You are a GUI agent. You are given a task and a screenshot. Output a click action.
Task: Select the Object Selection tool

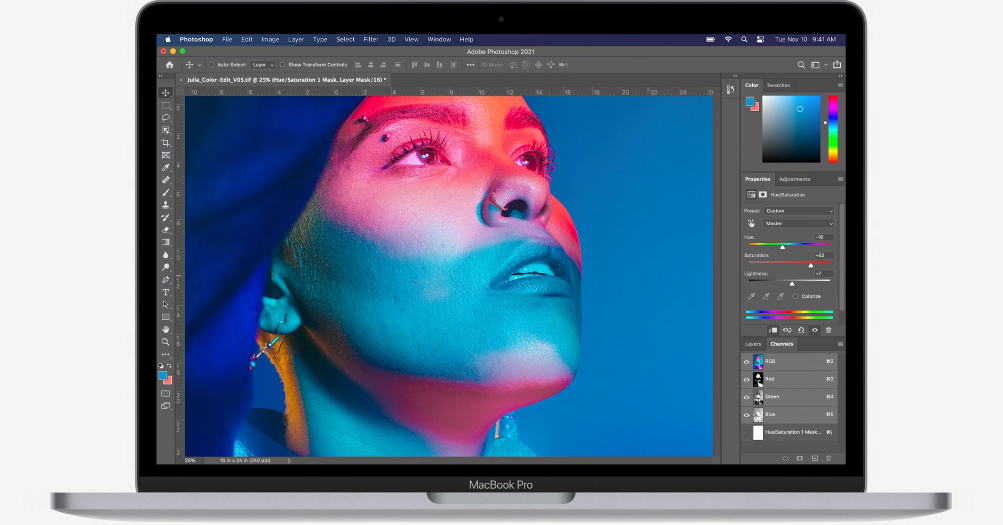pos(166,130)
